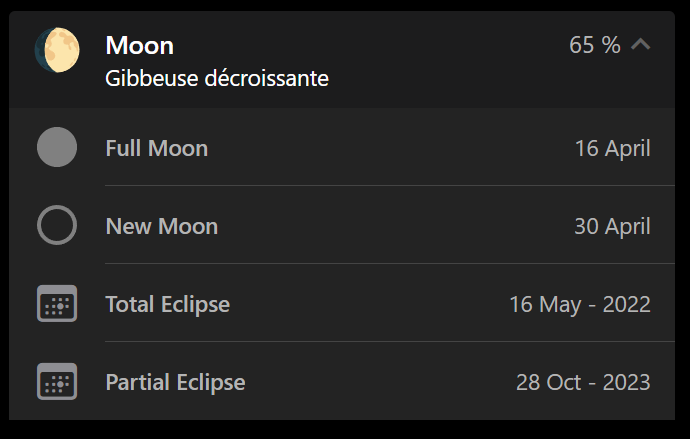Select the New Moon label

click(x=161, y=226)
